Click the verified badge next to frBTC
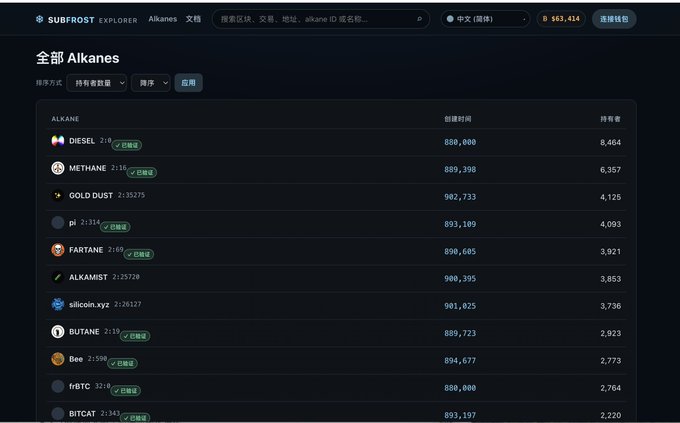680x423 pixels. 126,391
